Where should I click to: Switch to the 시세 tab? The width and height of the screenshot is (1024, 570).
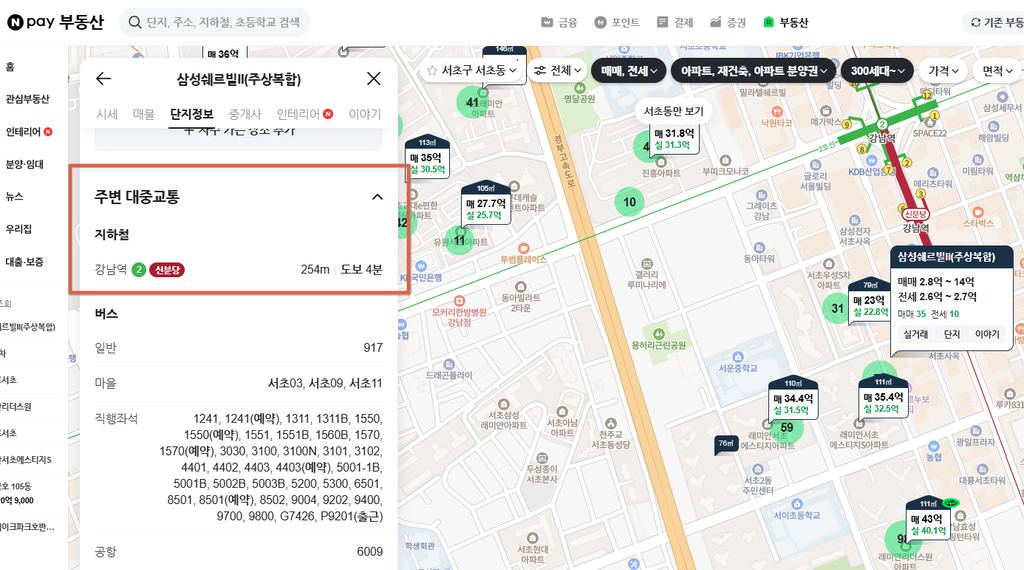tap(107, 114)
